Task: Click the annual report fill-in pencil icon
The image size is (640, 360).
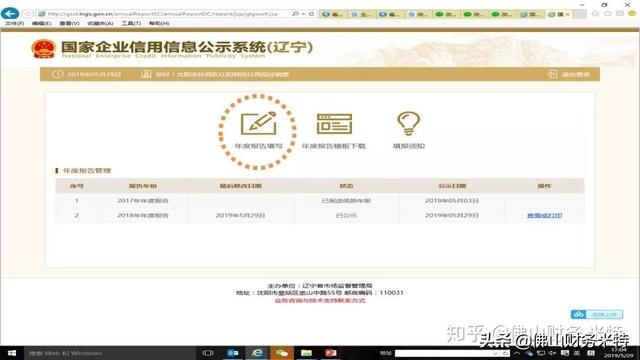Action: 258,123
